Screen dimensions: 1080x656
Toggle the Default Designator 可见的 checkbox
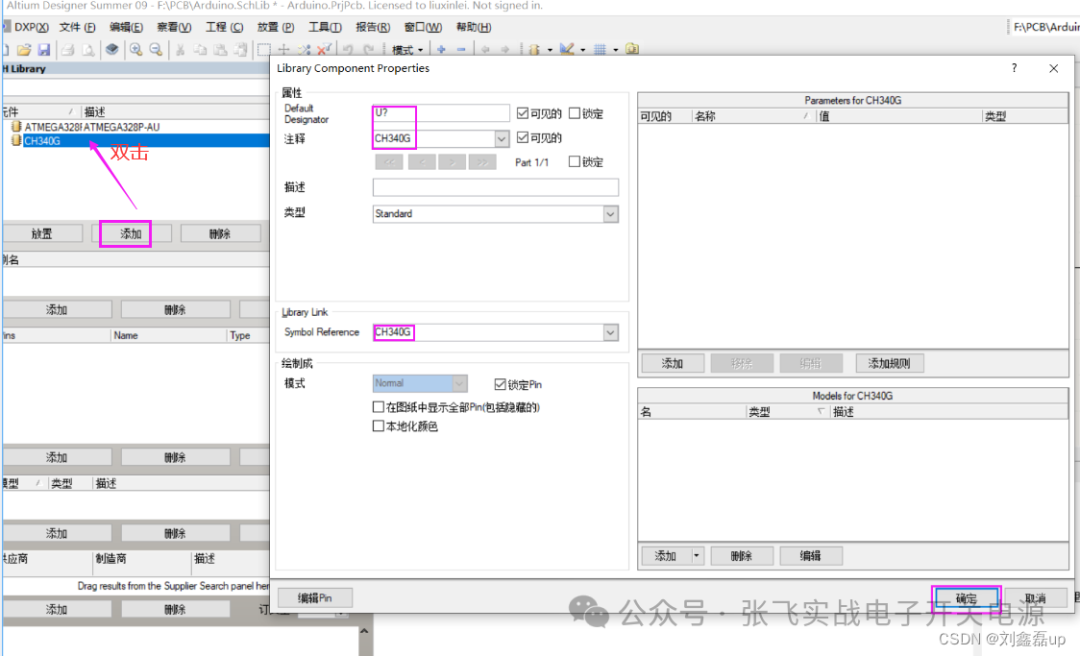tap(523, 113)
